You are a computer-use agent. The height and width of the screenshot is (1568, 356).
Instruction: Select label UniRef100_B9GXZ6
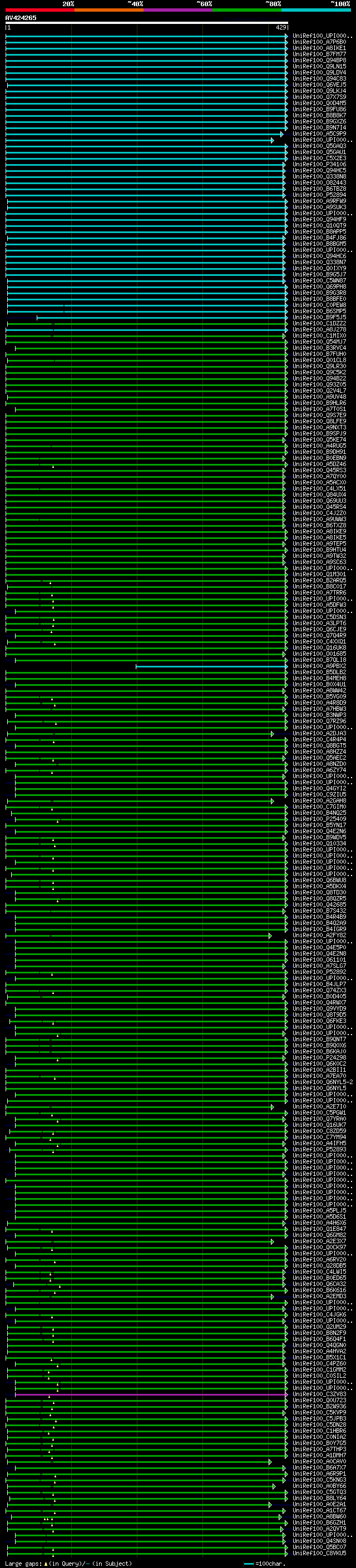[x=319, y=121]
